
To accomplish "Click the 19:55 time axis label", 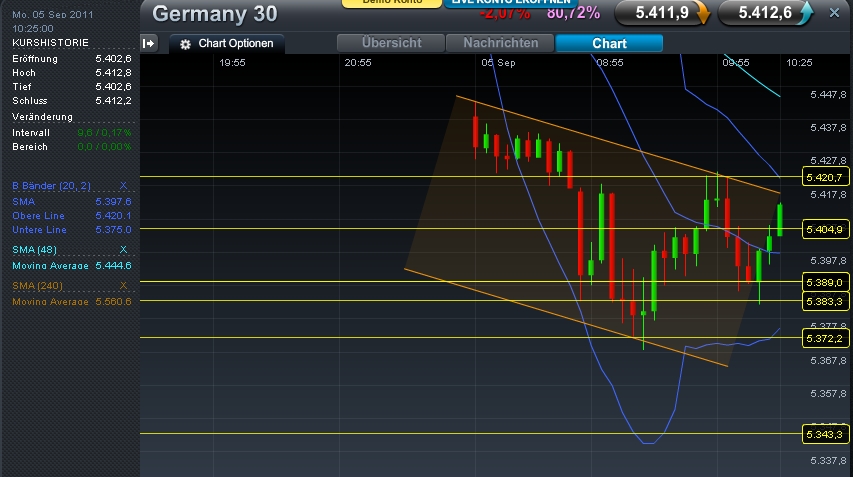I will tap(232, 63).
